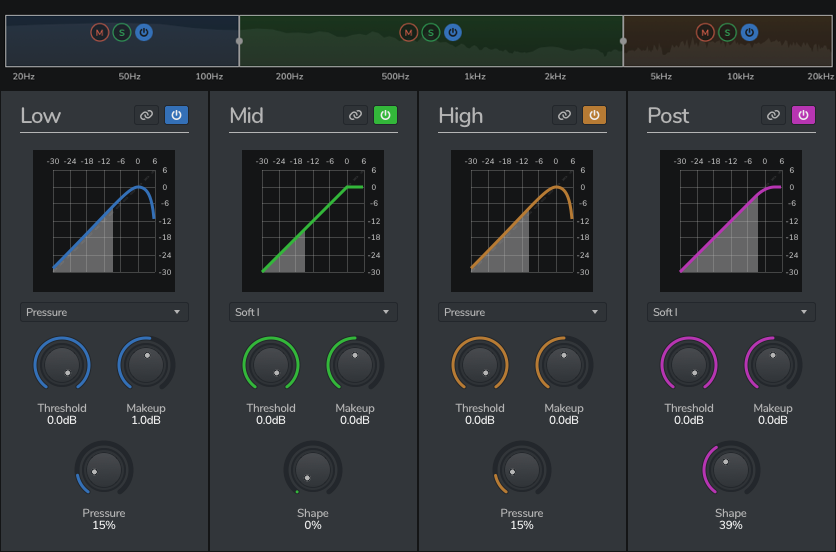Screen dimensions: 836x552
Task: Solo the low frequency band
Action: tap(121, 33)
